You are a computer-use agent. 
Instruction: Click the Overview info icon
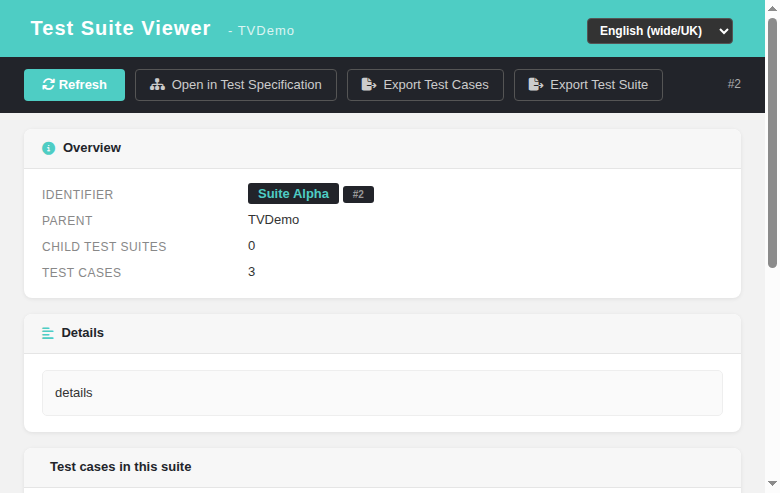(48, 148)
